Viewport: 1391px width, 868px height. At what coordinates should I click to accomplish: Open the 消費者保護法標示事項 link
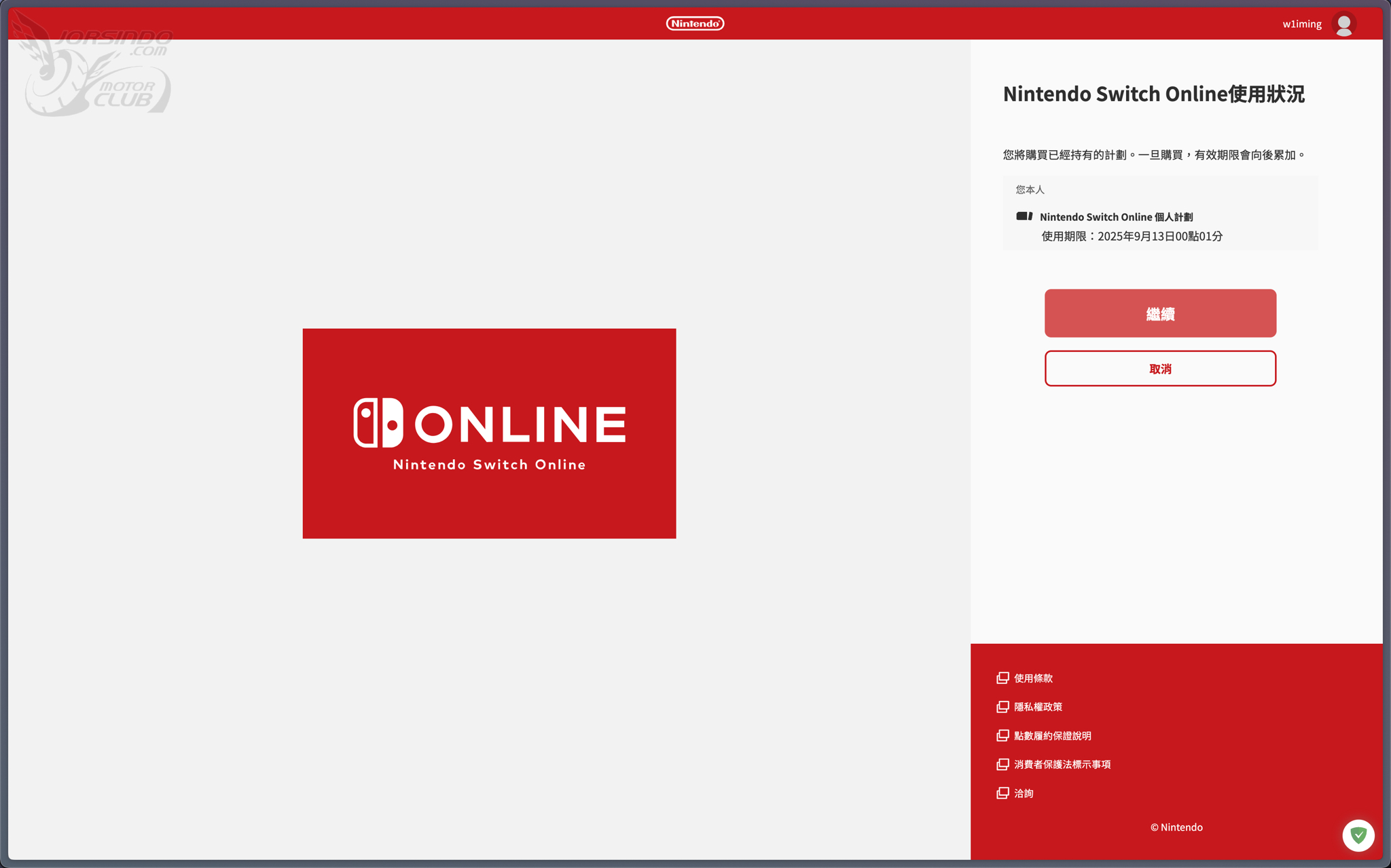coord(1062,765)
